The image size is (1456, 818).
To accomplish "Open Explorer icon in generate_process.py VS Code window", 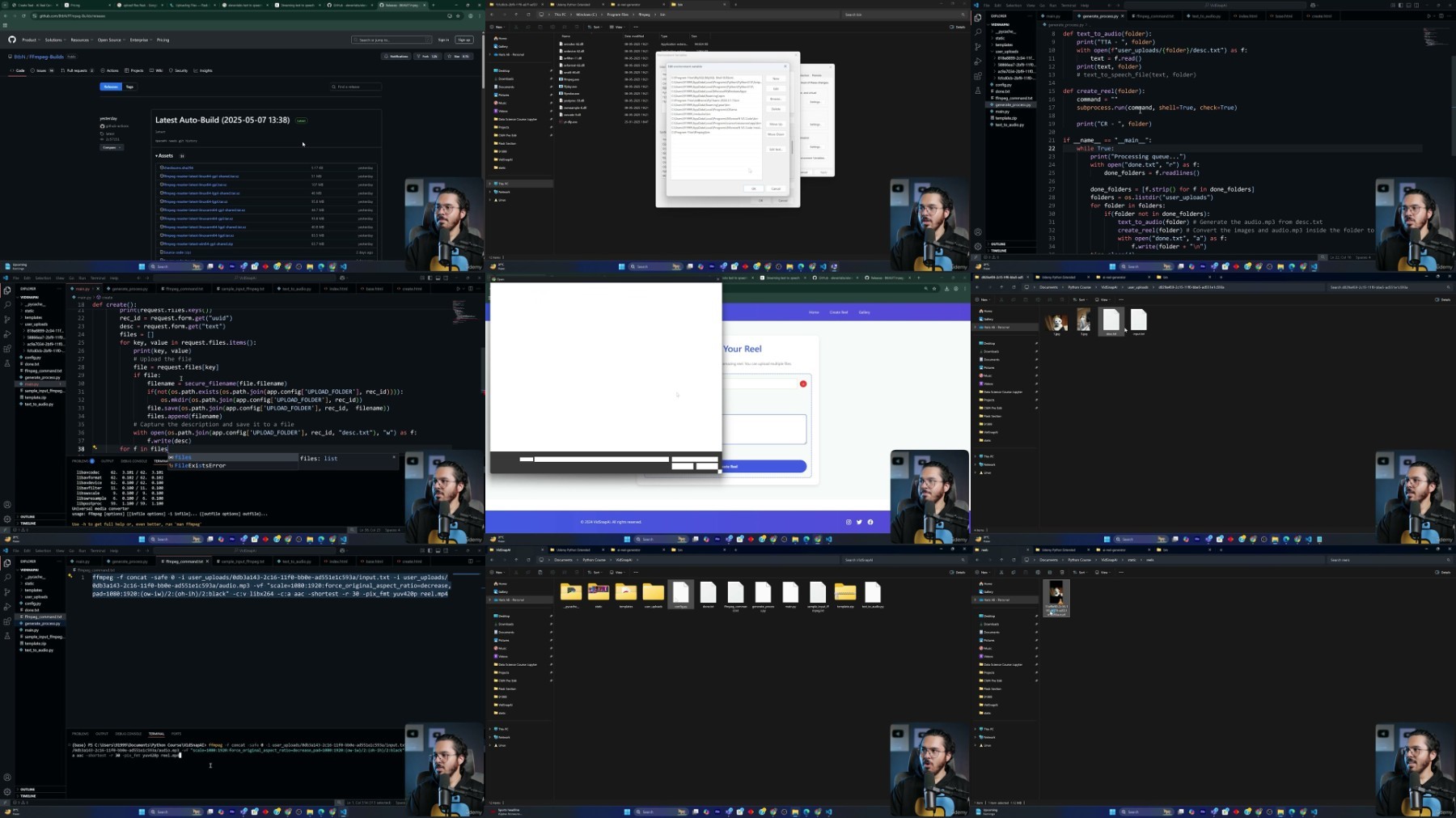I will (978, 17).
